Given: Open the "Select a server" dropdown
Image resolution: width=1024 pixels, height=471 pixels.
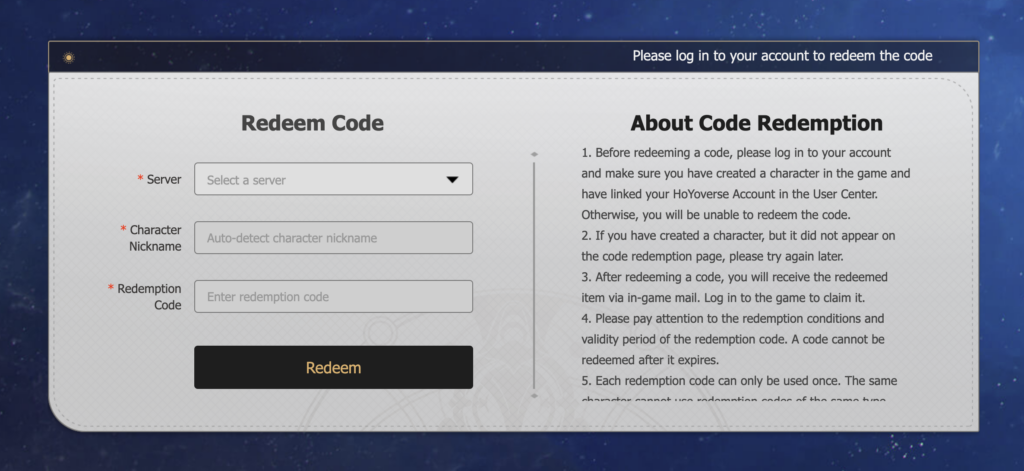Looking at the screenshot, I should pos(333,179).
